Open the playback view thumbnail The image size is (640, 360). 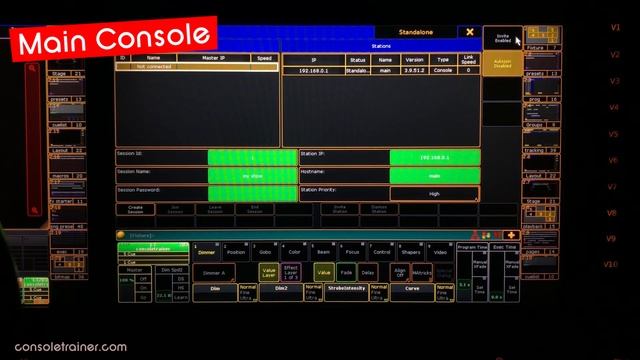pos(541,218)
